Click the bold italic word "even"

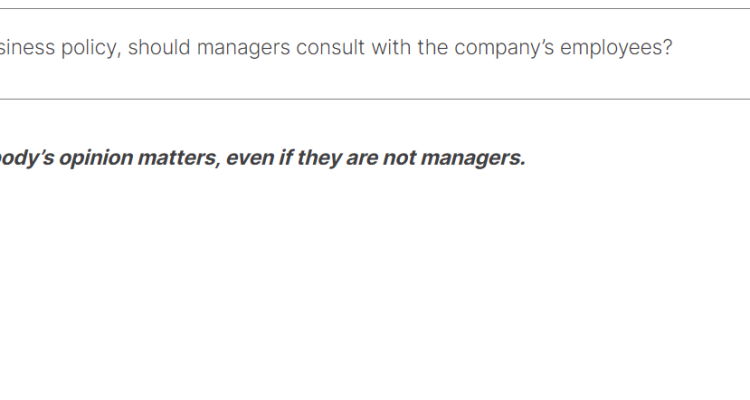click(250, 158)
